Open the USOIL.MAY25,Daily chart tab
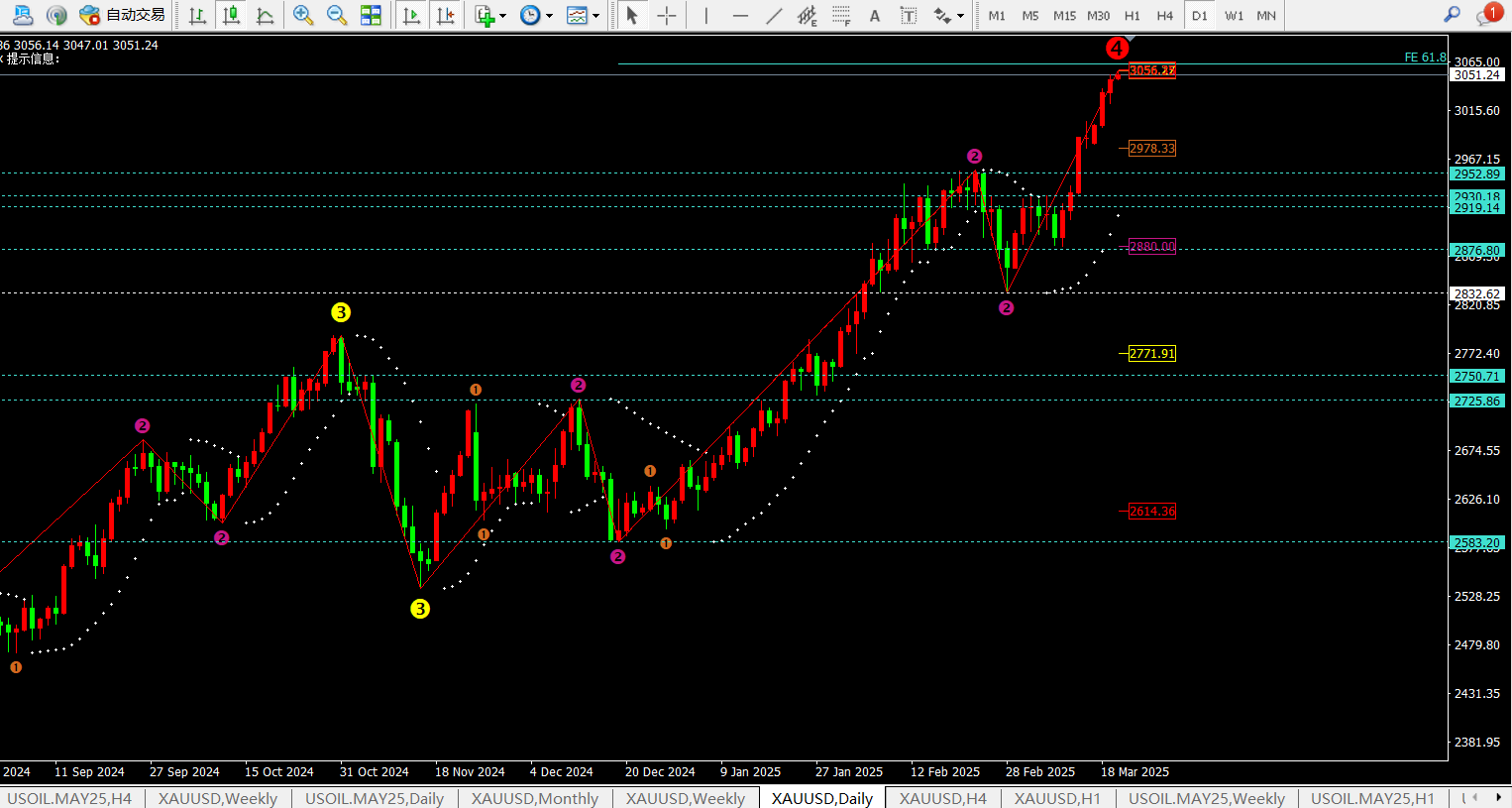Screen dimensions: 1512x808 (374, 798)
